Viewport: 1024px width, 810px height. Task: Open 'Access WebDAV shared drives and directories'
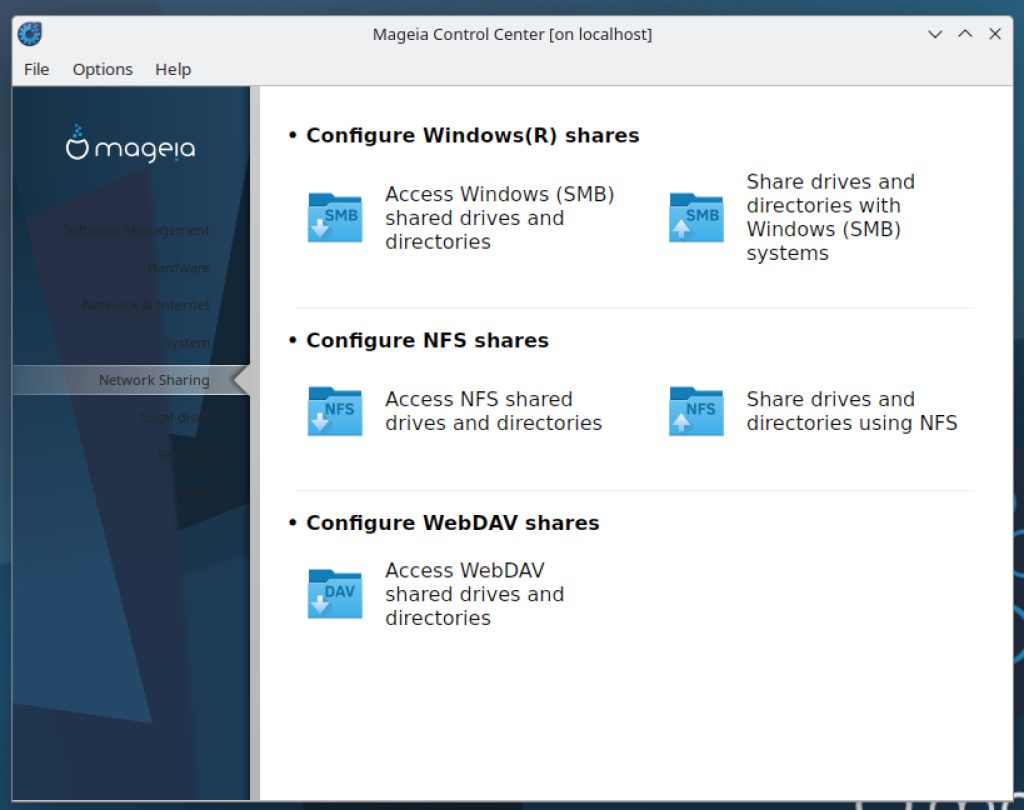pyautogui.click(x=474, y=594)
